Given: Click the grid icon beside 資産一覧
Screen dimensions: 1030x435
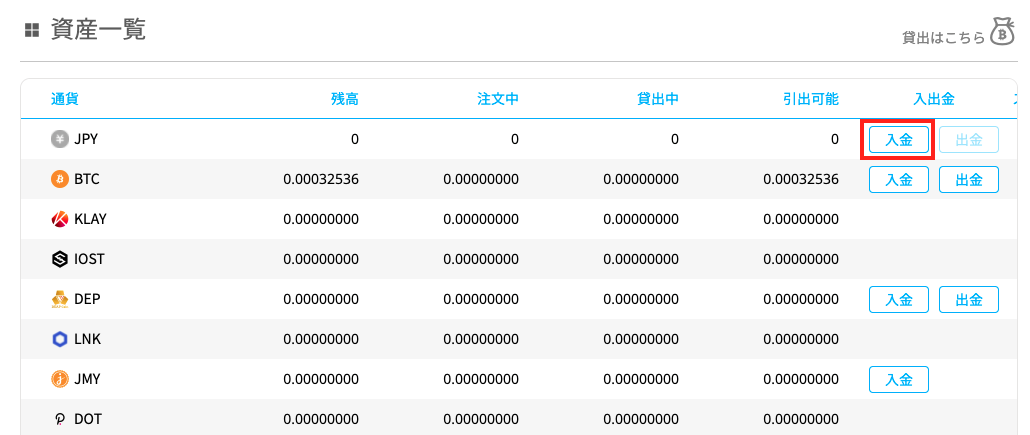Looking at the screenshot, I should coord(32,30).
